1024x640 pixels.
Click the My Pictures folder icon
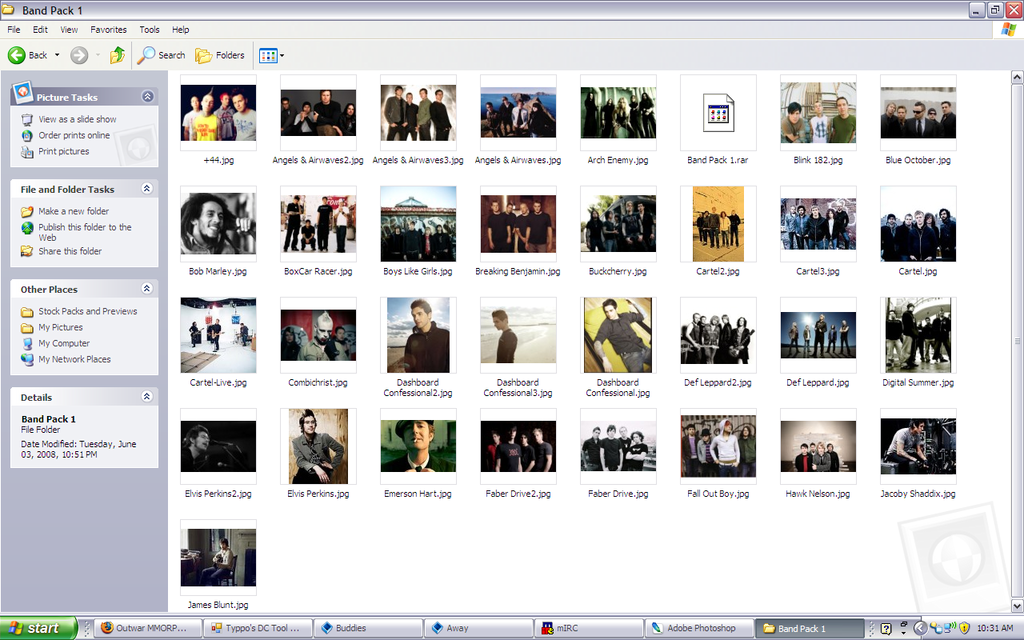[x=27, y=328]
